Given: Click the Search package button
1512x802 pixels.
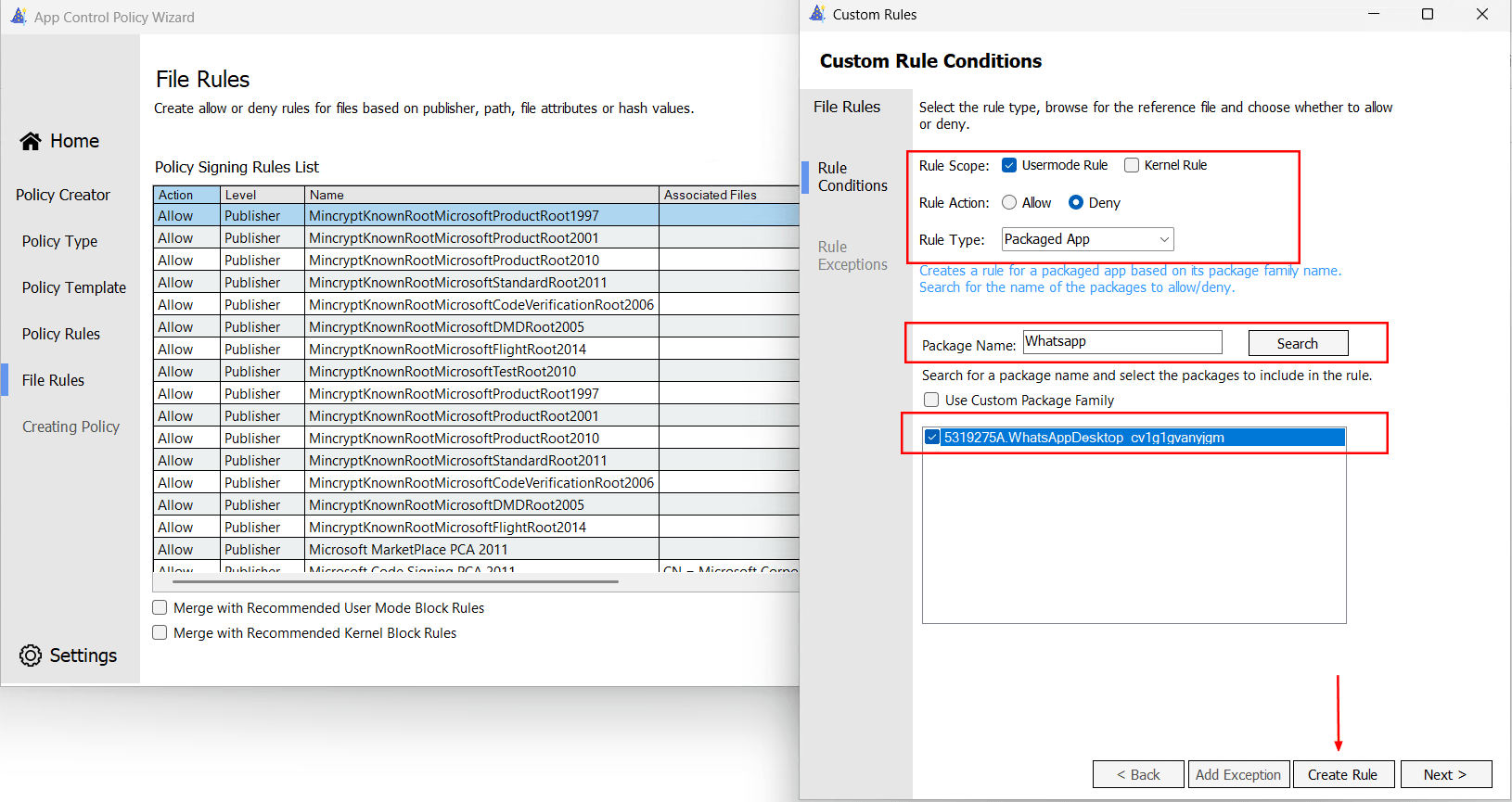Looking at the screenshot, I should [1298, 343].
